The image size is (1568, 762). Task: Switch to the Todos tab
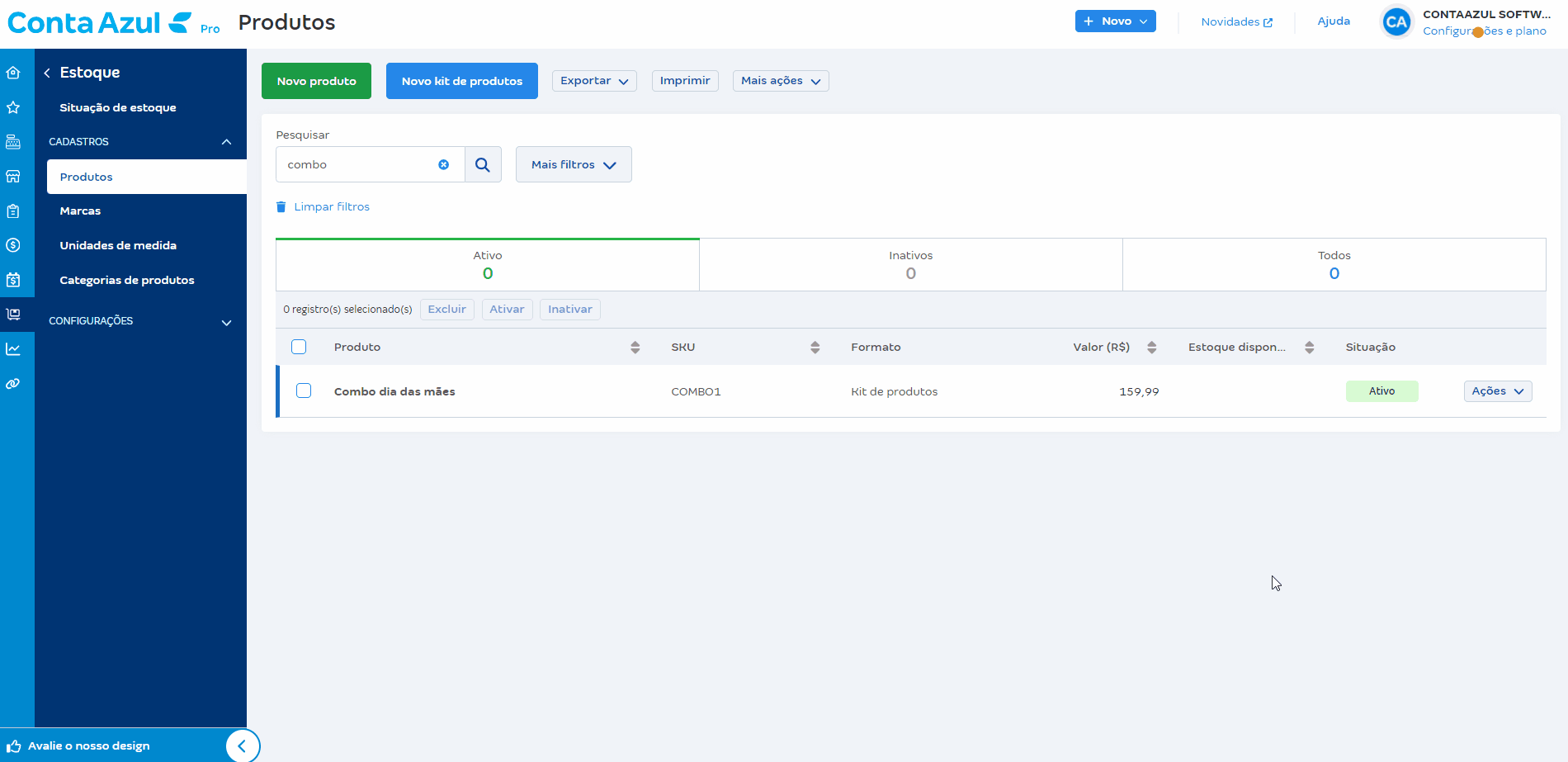point(1334,265)
